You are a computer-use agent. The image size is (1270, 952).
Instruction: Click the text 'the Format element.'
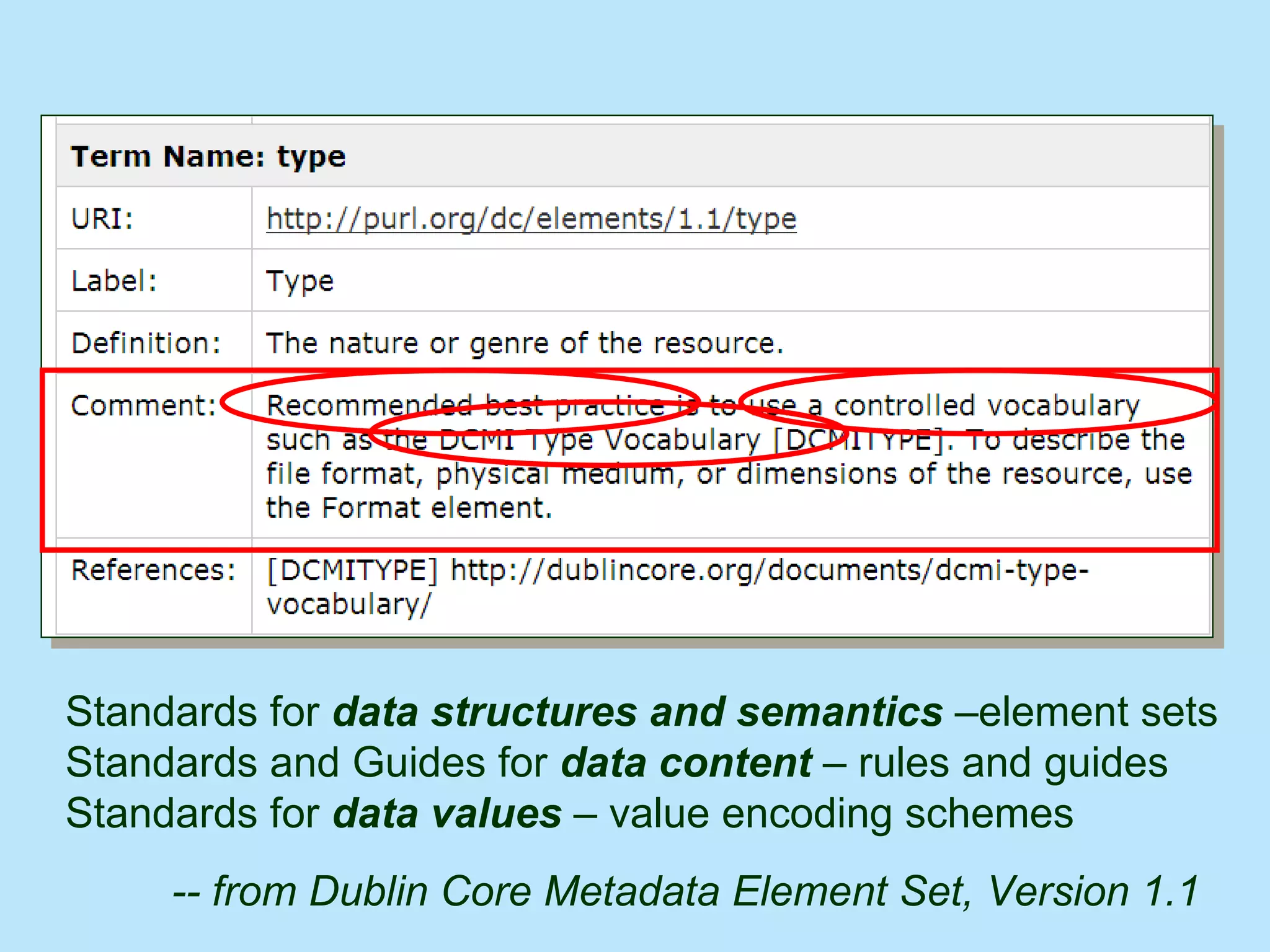click(x=409, y=508)
